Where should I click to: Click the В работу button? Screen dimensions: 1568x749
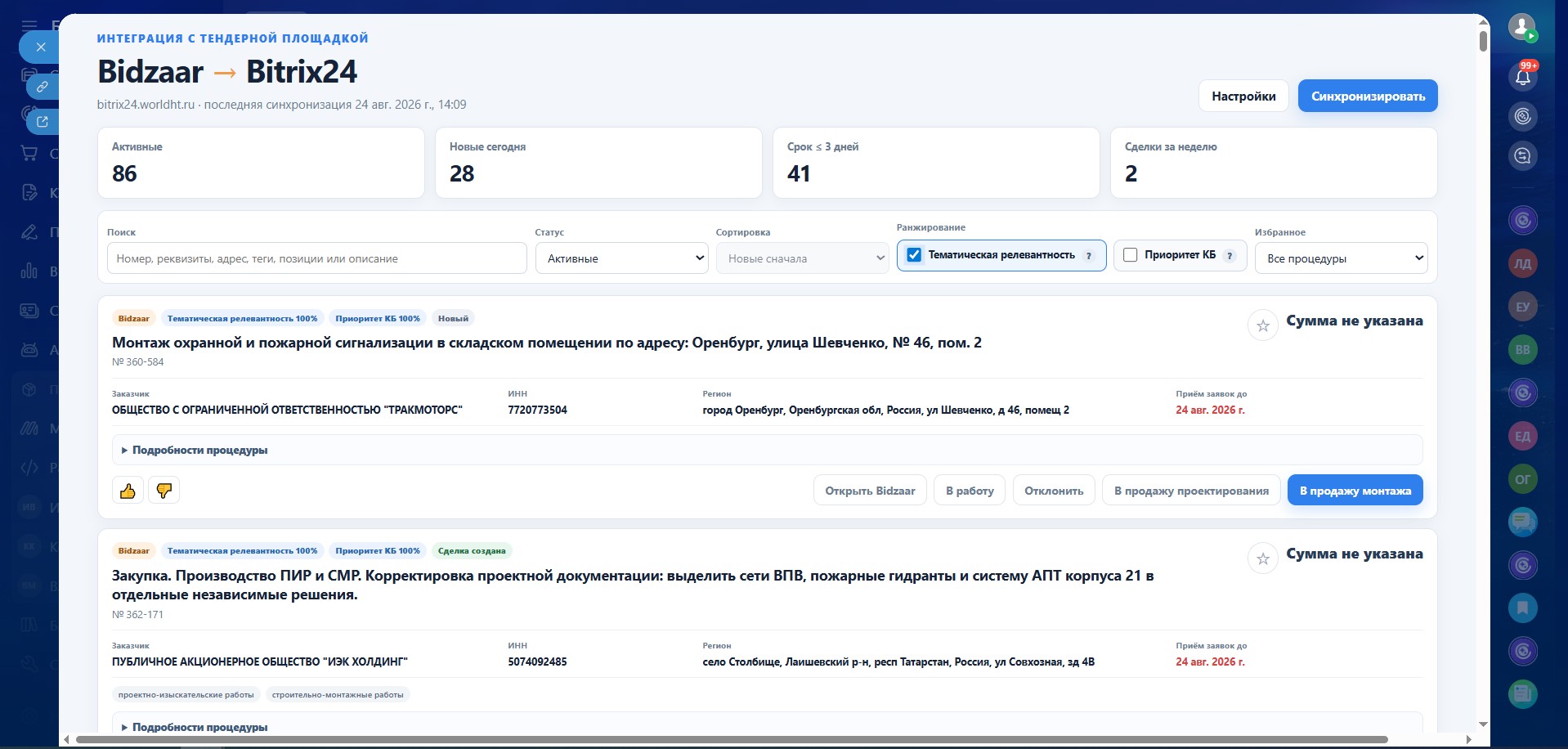click(970, 491)
